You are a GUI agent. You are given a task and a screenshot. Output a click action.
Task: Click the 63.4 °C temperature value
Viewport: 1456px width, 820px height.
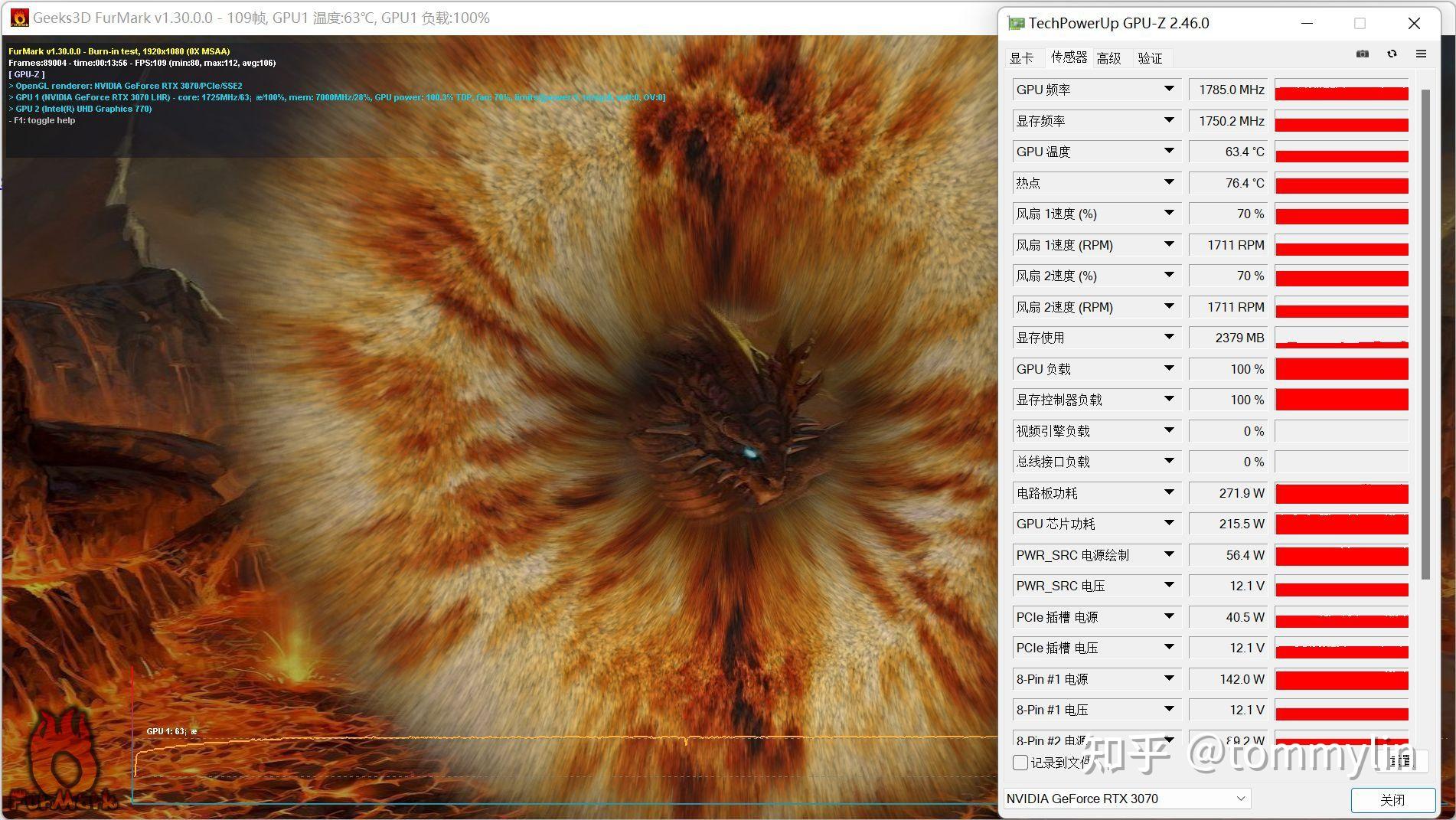pyautogui.click(x=1229, y=152)
